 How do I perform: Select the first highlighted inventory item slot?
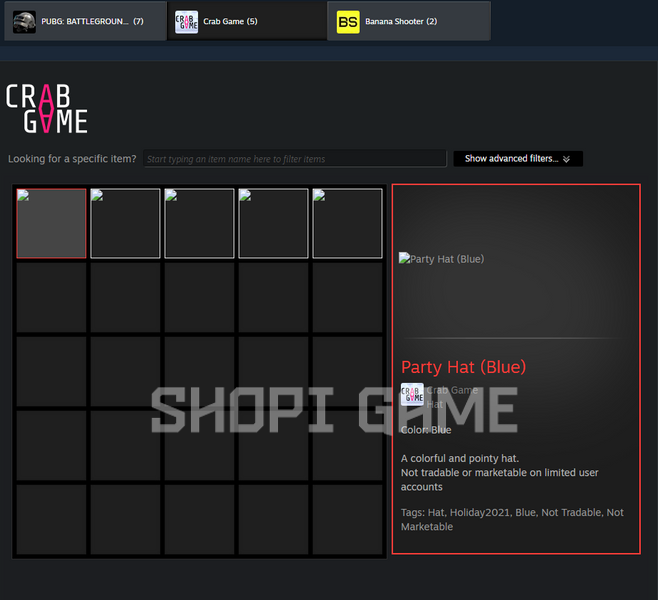51,223
